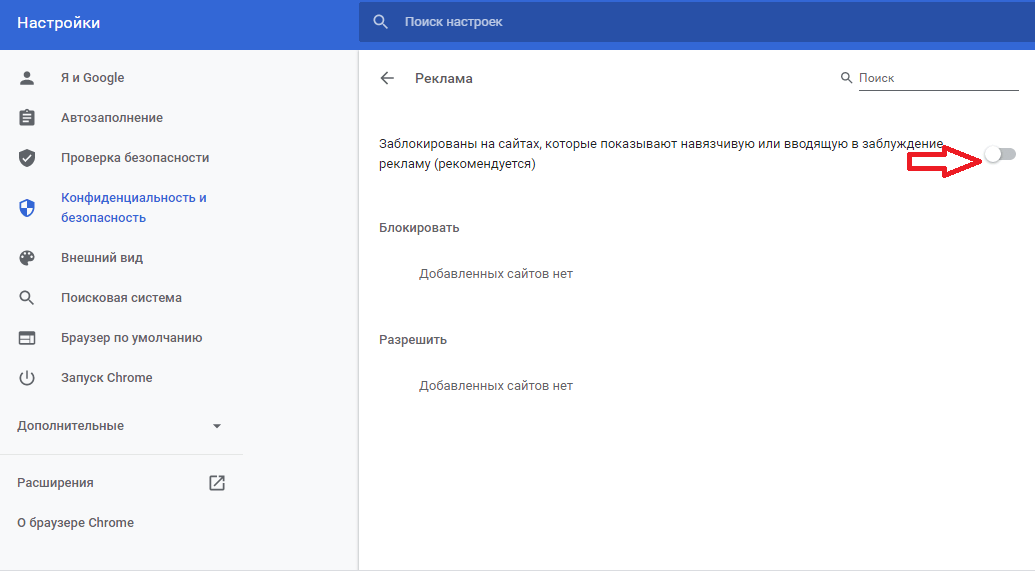Screen dimensions: 1035x577
Task: Open О браузере Chrome page
Action: pos(75,523)
